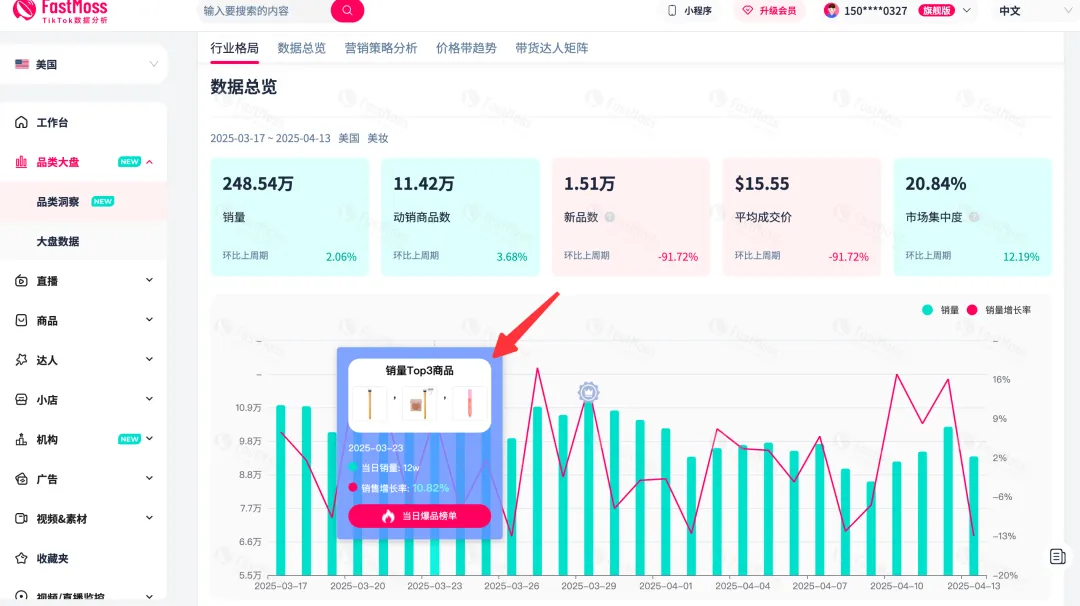Toggle the 销量增长率 legend series
The width and height of the screenshot is (1080, 606).
coord(999,310)
